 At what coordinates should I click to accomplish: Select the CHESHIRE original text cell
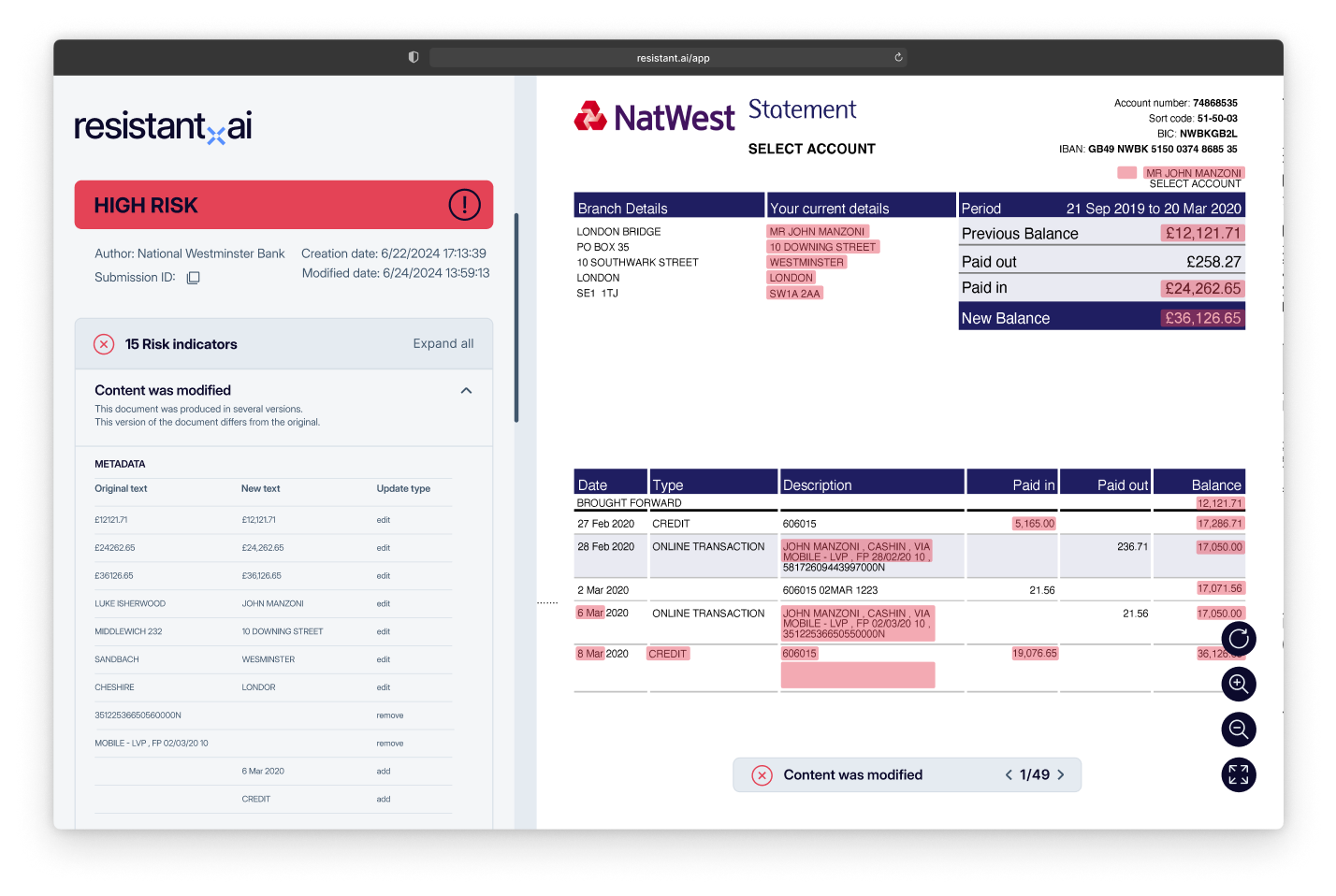tap(114, 687)
